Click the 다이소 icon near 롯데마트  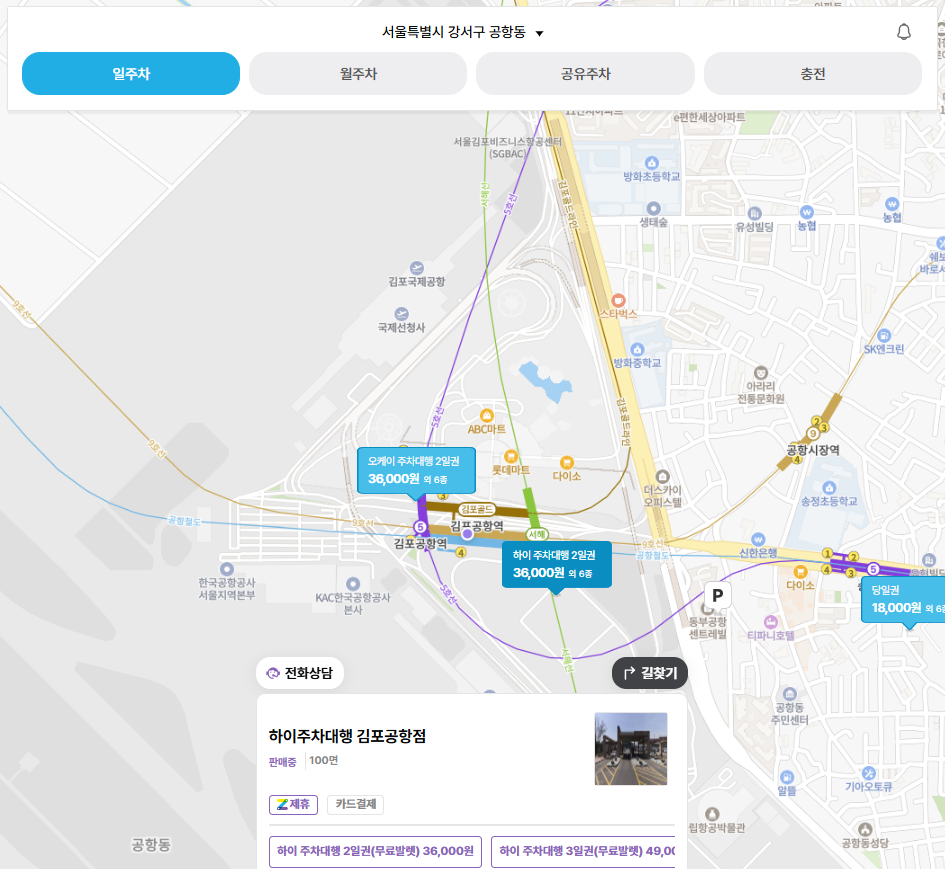pos(567,463)
